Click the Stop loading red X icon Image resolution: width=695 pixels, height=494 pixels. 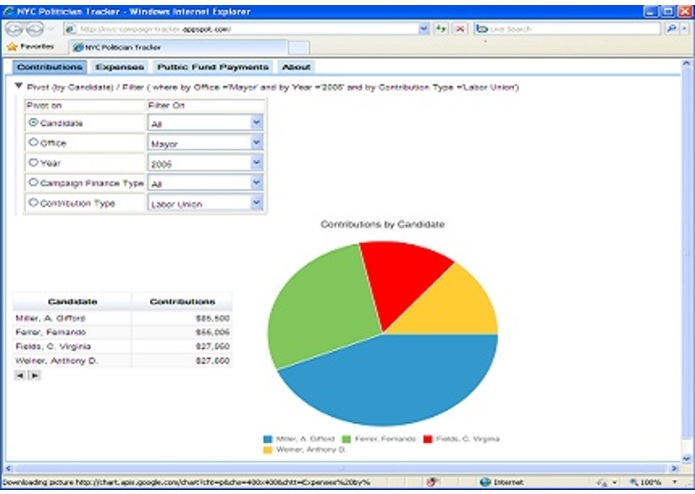(x=460, y=29)
